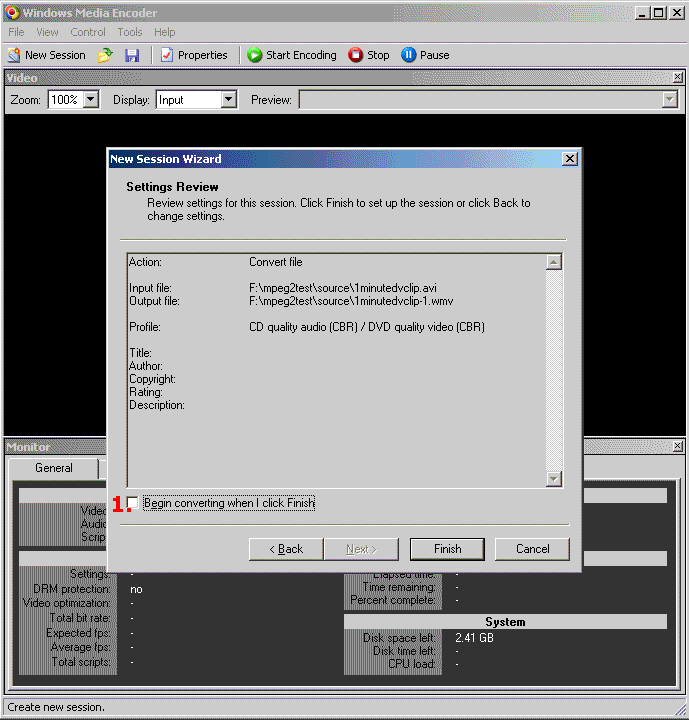Maximize the Windows Media Encoder window
The width and height of the screenshot is (689, 720).
coord(659,13)
